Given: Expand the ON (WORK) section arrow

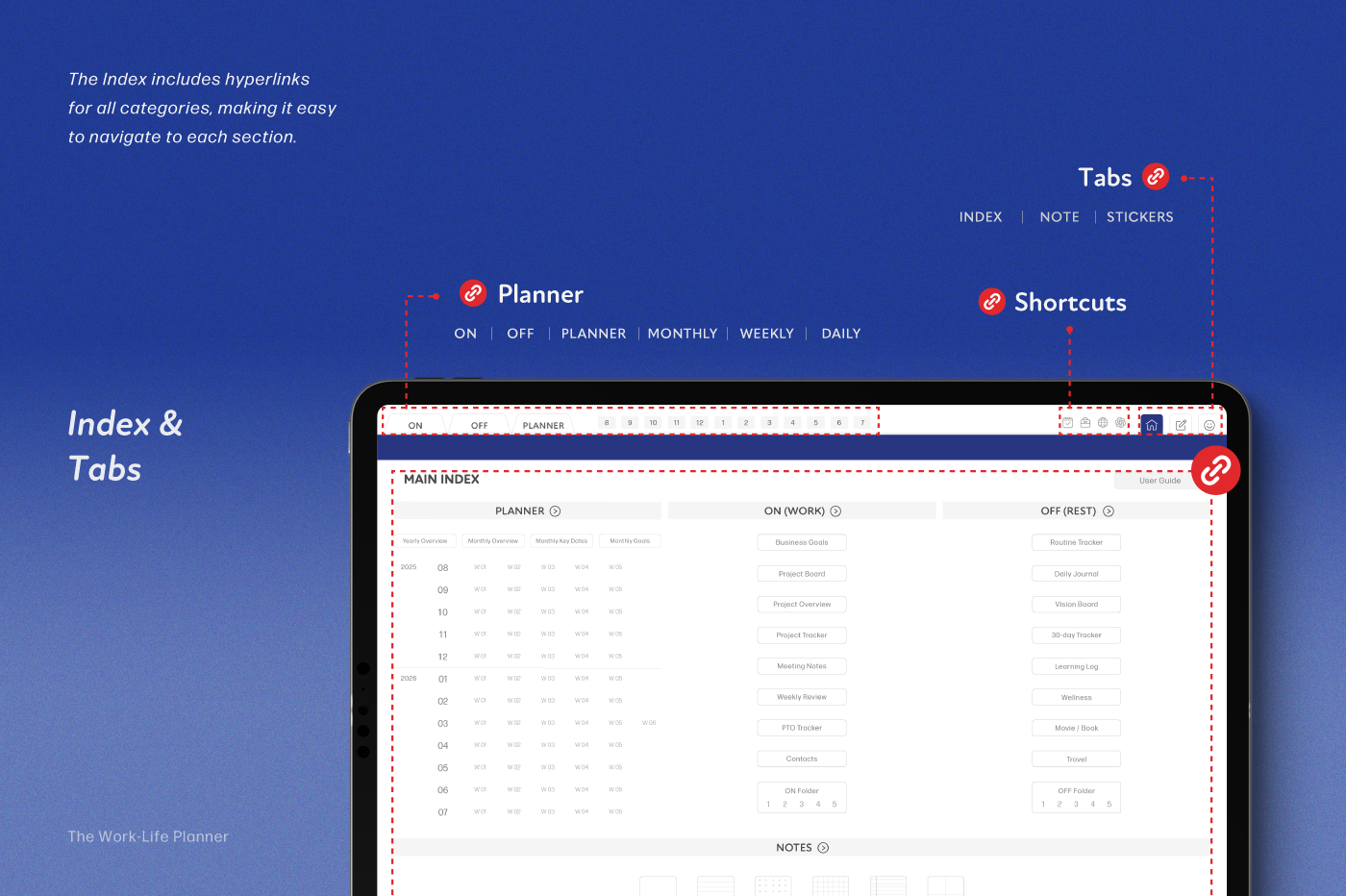Looking at the screenshot, I should tap(835, 511).
